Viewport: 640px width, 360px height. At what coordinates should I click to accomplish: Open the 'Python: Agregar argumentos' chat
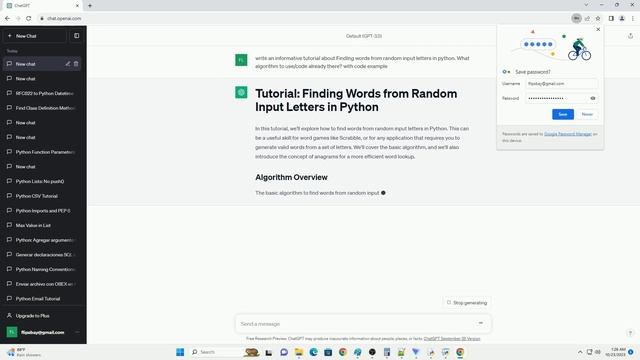coord(42,240)
